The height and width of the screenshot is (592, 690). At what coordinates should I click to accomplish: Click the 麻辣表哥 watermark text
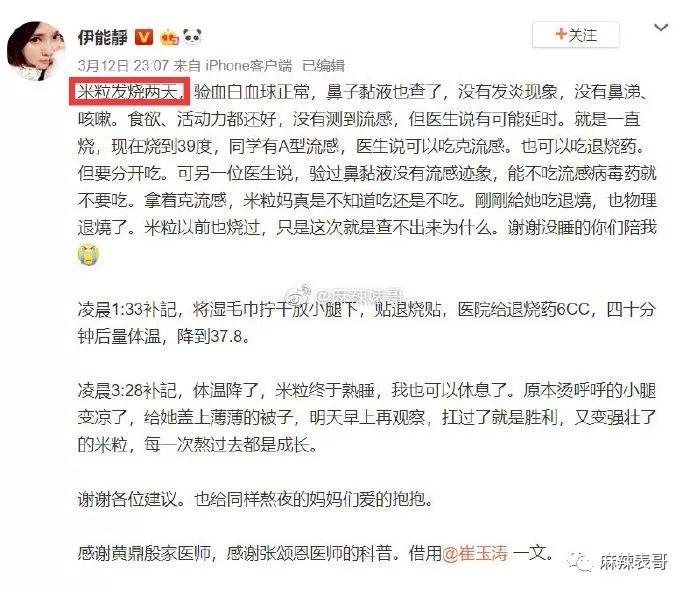633,562
